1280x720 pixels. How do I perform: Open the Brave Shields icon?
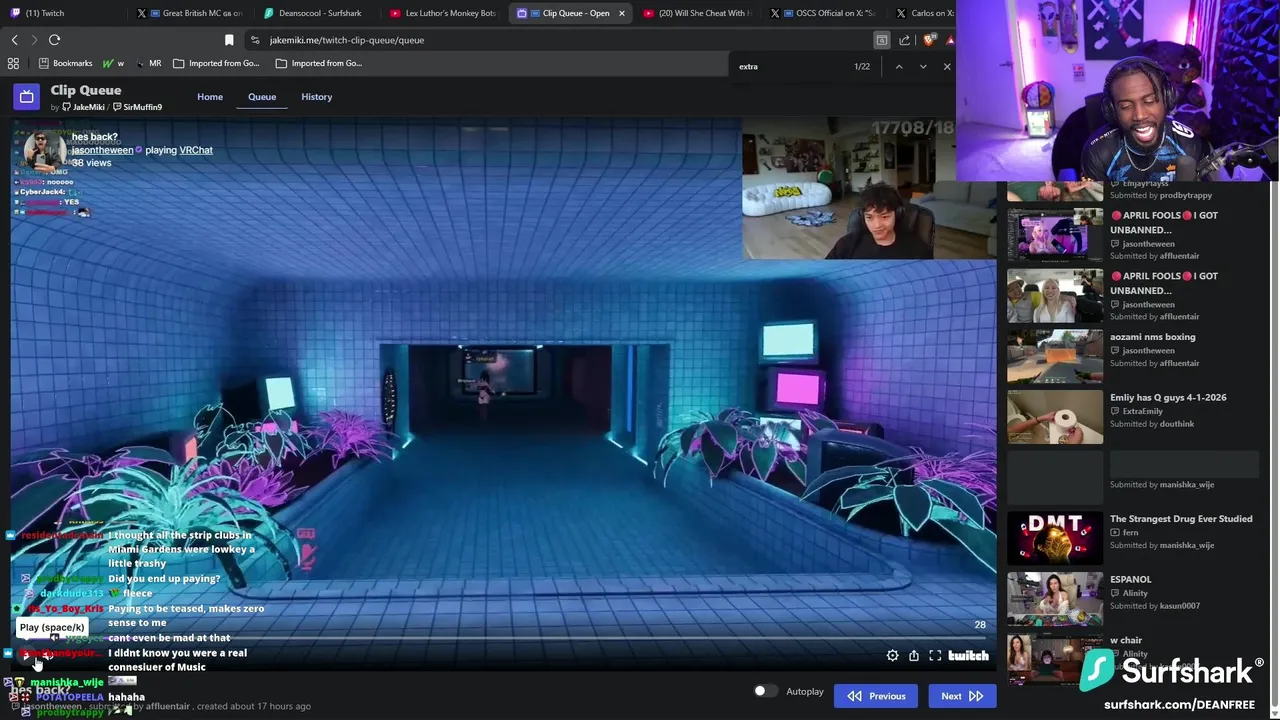click(929, 40)
